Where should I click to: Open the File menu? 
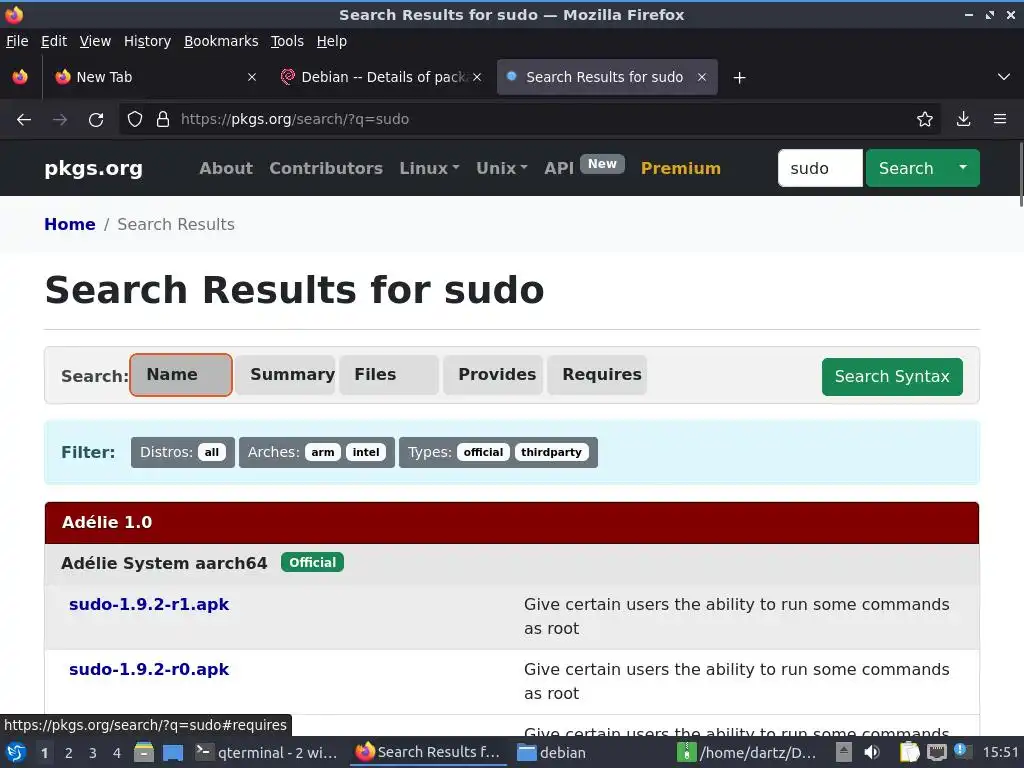click(17, 41)
